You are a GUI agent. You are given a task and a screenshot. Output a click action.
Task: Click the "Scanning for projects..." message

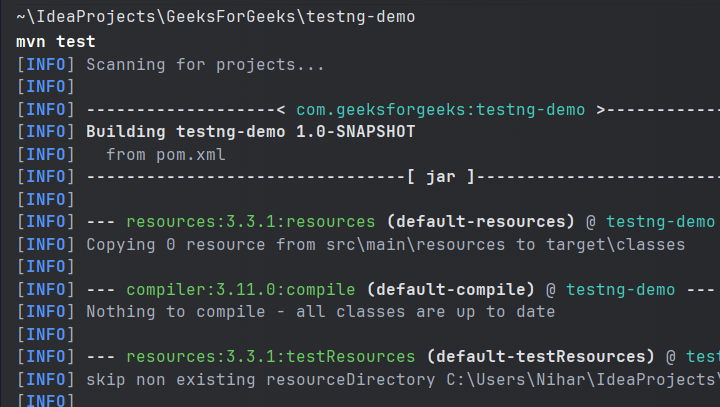pos(205,65)
